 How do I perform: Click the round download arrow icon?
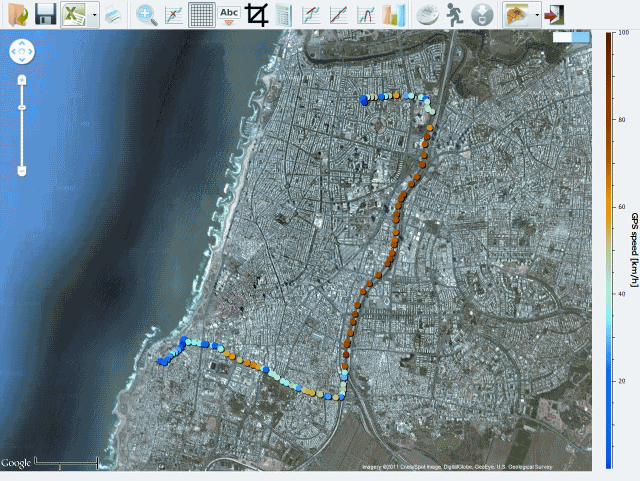481,15
